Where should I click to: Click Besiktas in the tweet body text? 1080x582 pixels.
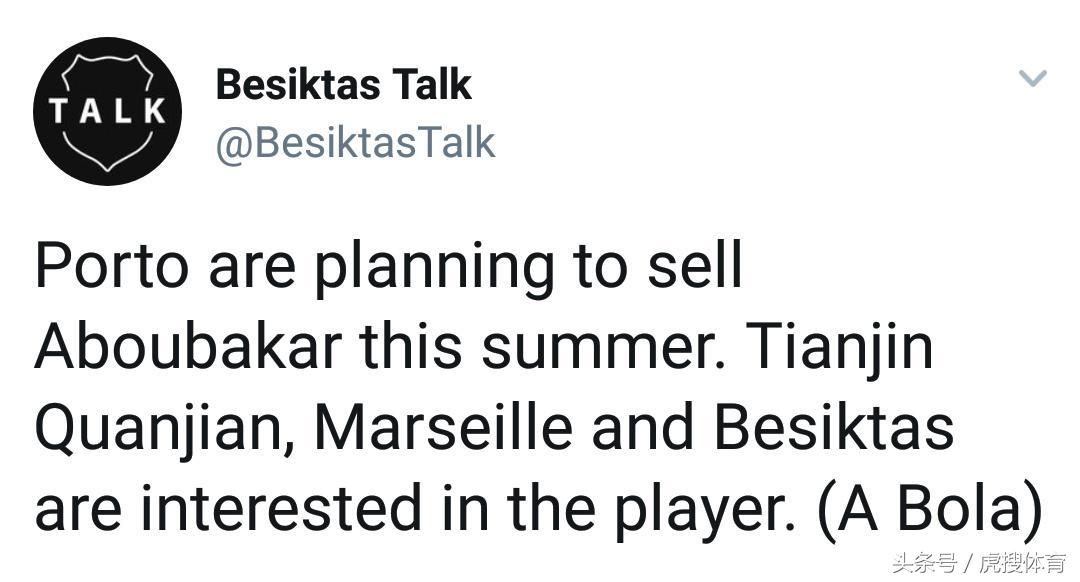coord(835,427)
